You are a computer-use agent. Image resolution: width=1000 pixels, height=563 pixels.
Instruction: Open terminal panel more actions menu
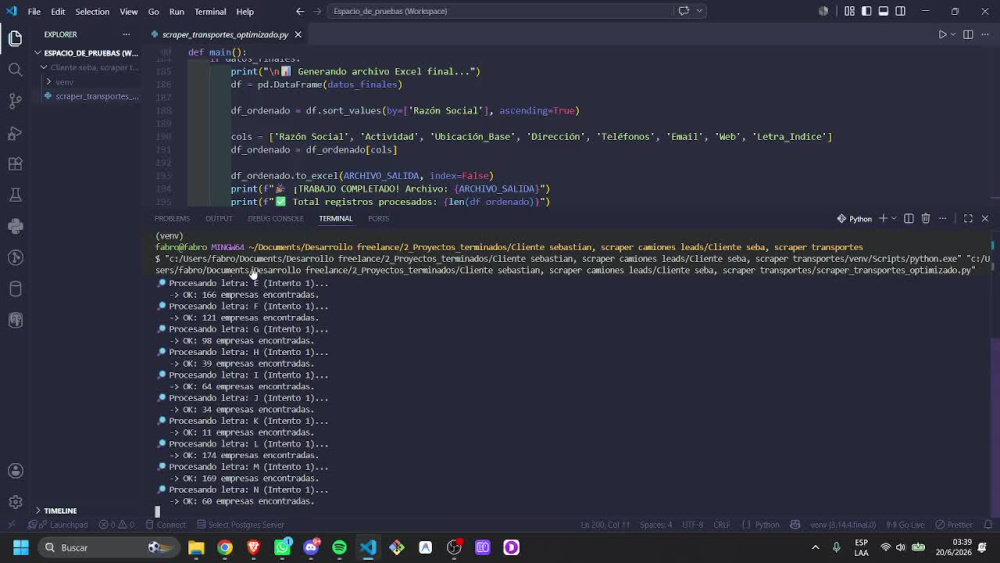click(943, 219)
